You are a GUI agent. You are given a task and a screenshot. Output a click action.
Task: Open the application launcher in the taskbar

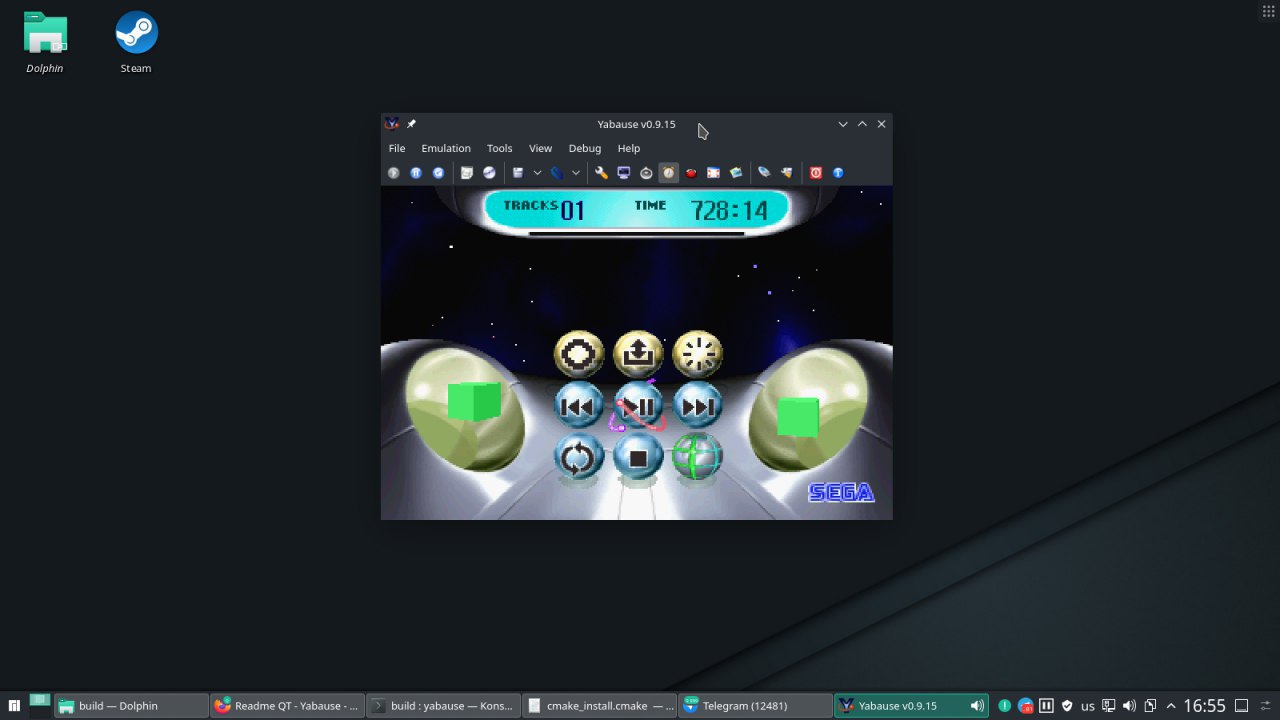point(14,706)
